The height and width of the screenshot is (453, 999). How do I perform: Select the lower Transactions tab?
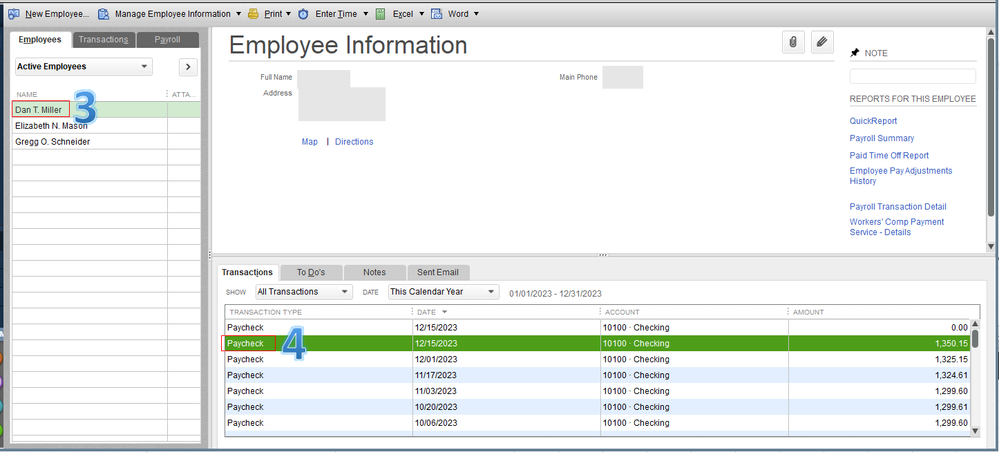(x=247, y=272)
